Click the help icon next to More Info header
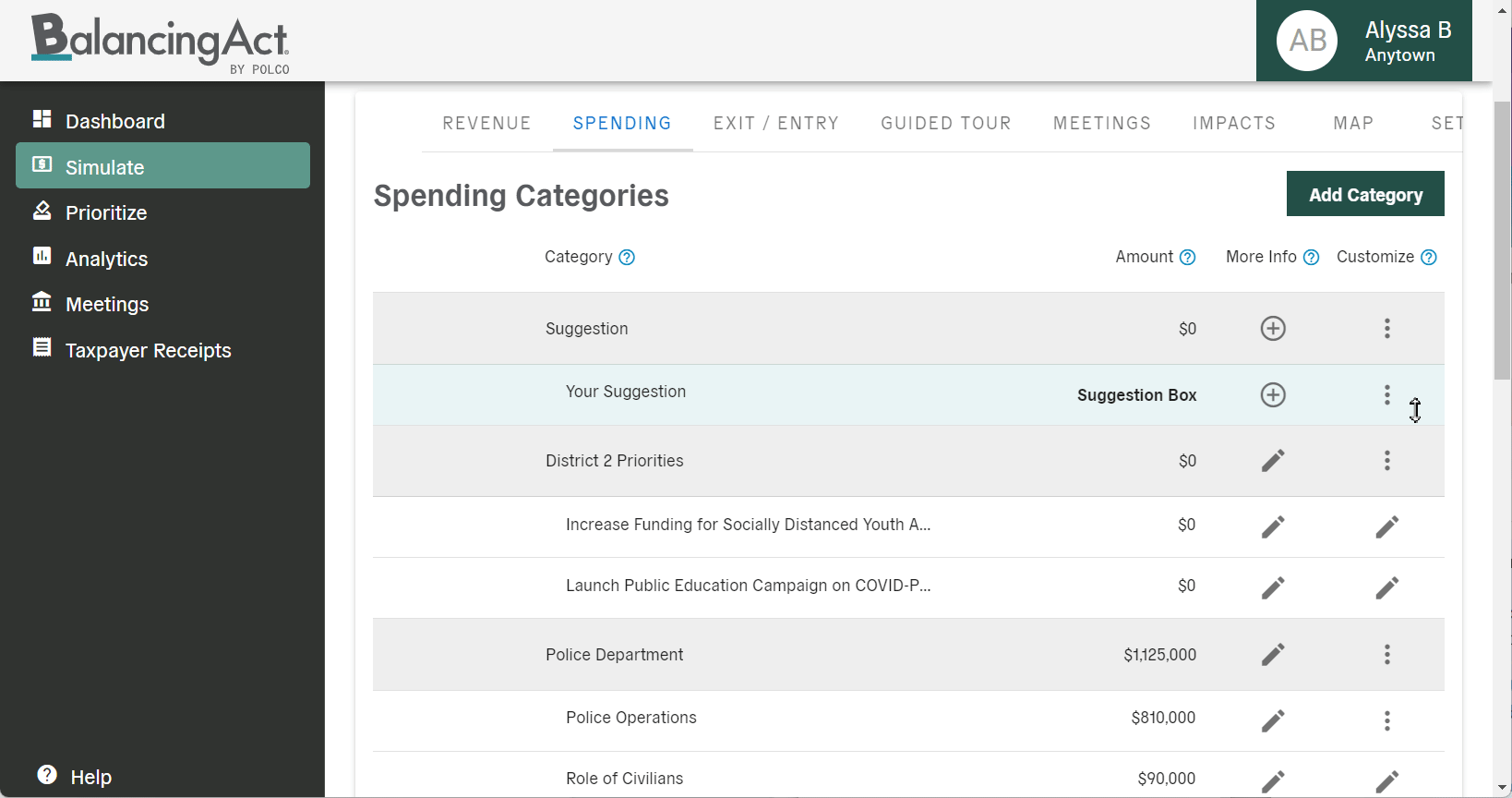The width and height of the screenshot is (1512, 798). point(1311,258)
